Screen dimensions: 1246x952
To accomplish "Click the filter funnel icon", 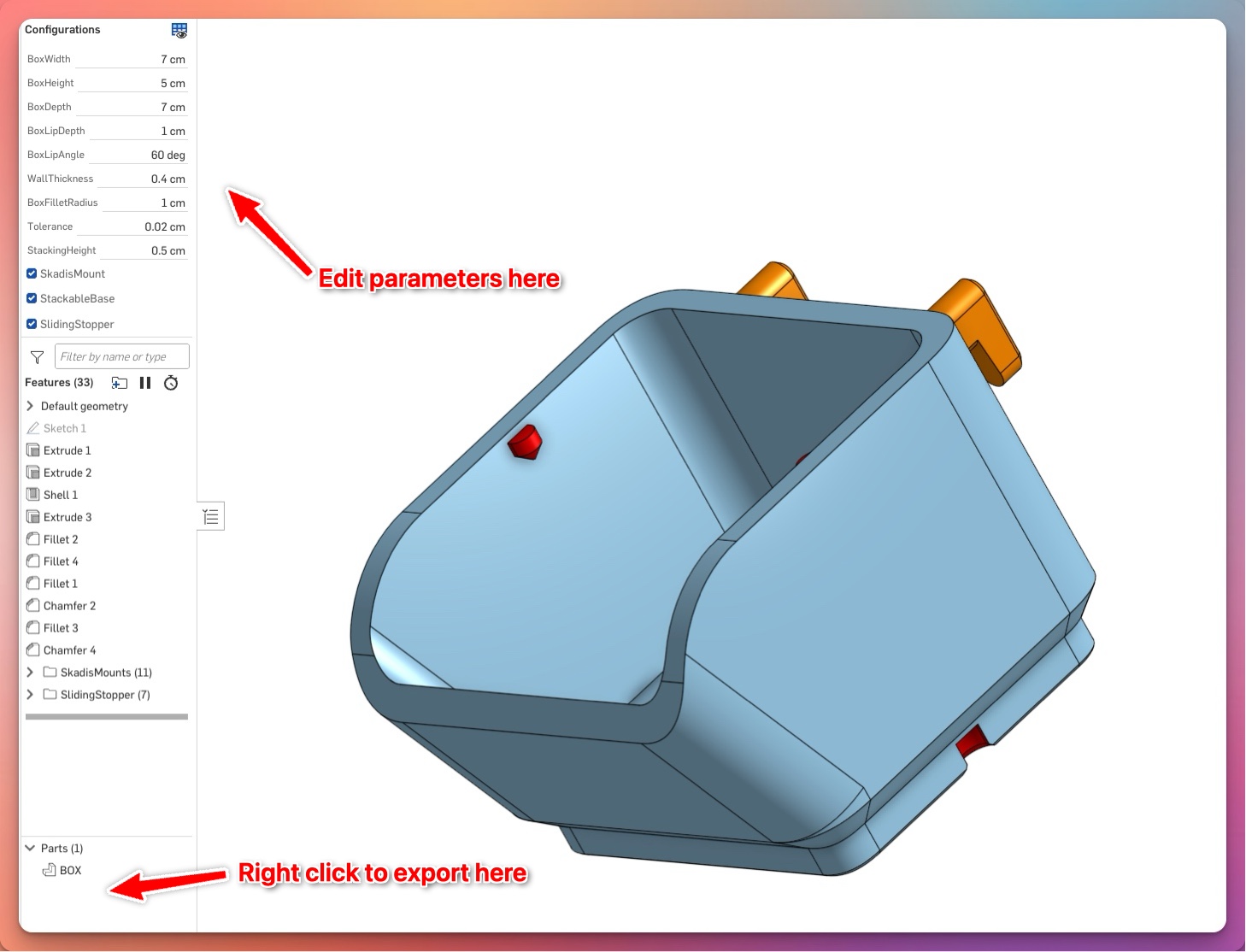I will point(37,357).
